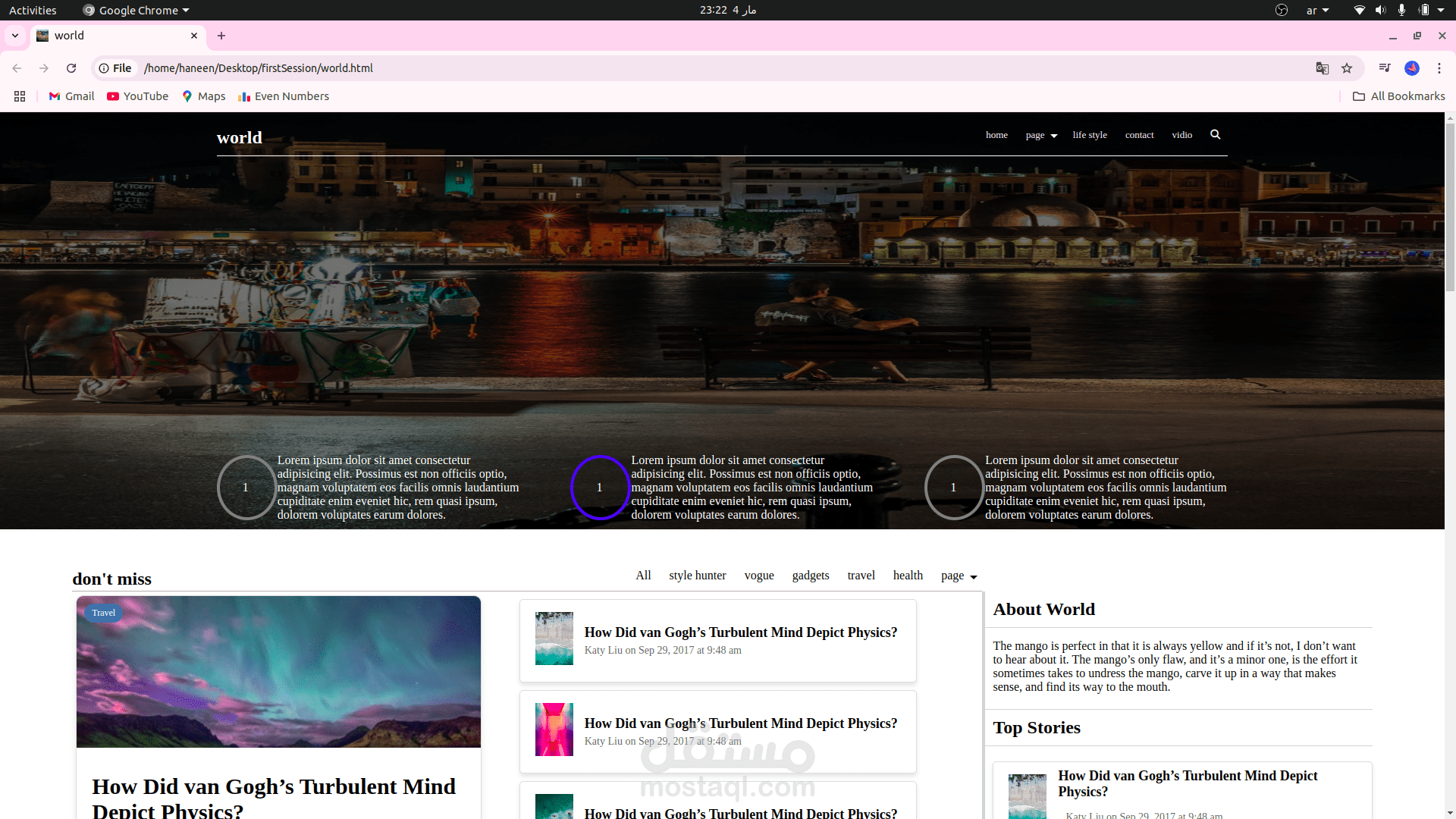View site information File icon
1456x819 pixels.
pos(115,68)
